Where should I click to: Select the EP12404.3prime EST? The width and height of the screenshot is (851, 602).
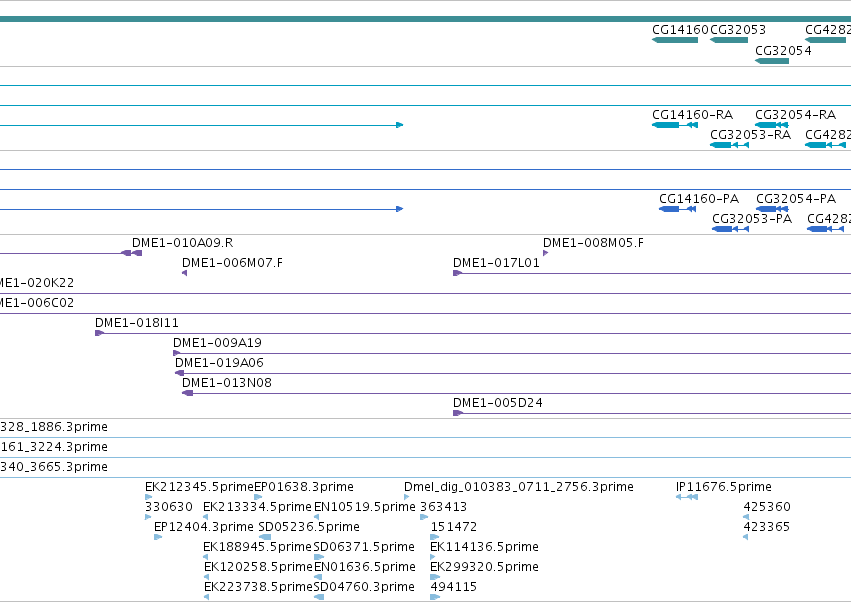tap(158, 537)
